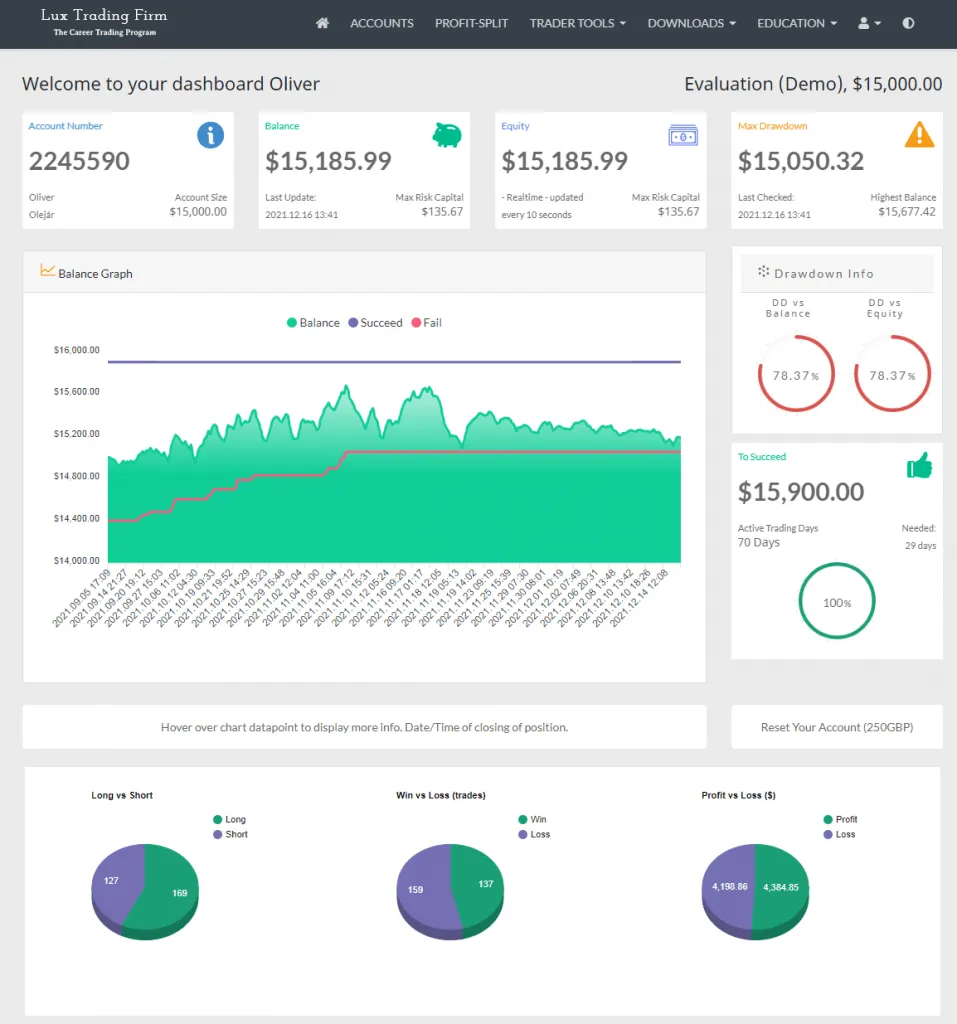Viewport: 957px width, 1024px height.
Task: Toggle the Fail series legend item
Action: [426, 323]
